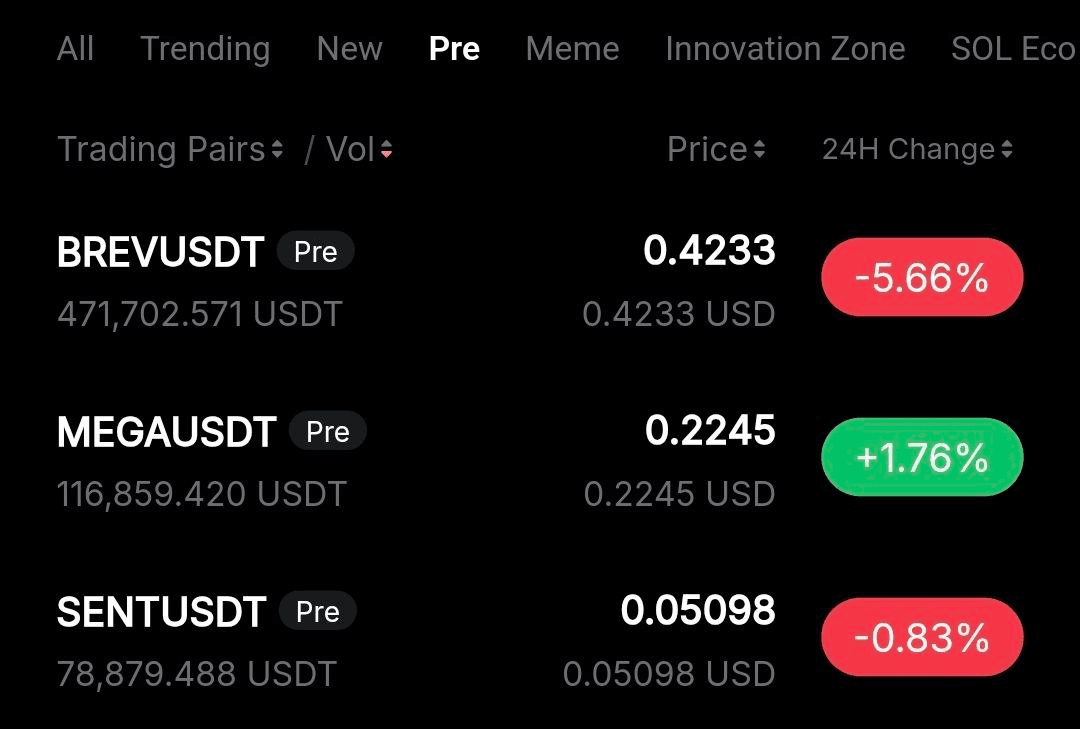Viewport: 1080px width, 729px height.
Task: Open the Innovation Zone tab
Action: [x=785, y=49]
